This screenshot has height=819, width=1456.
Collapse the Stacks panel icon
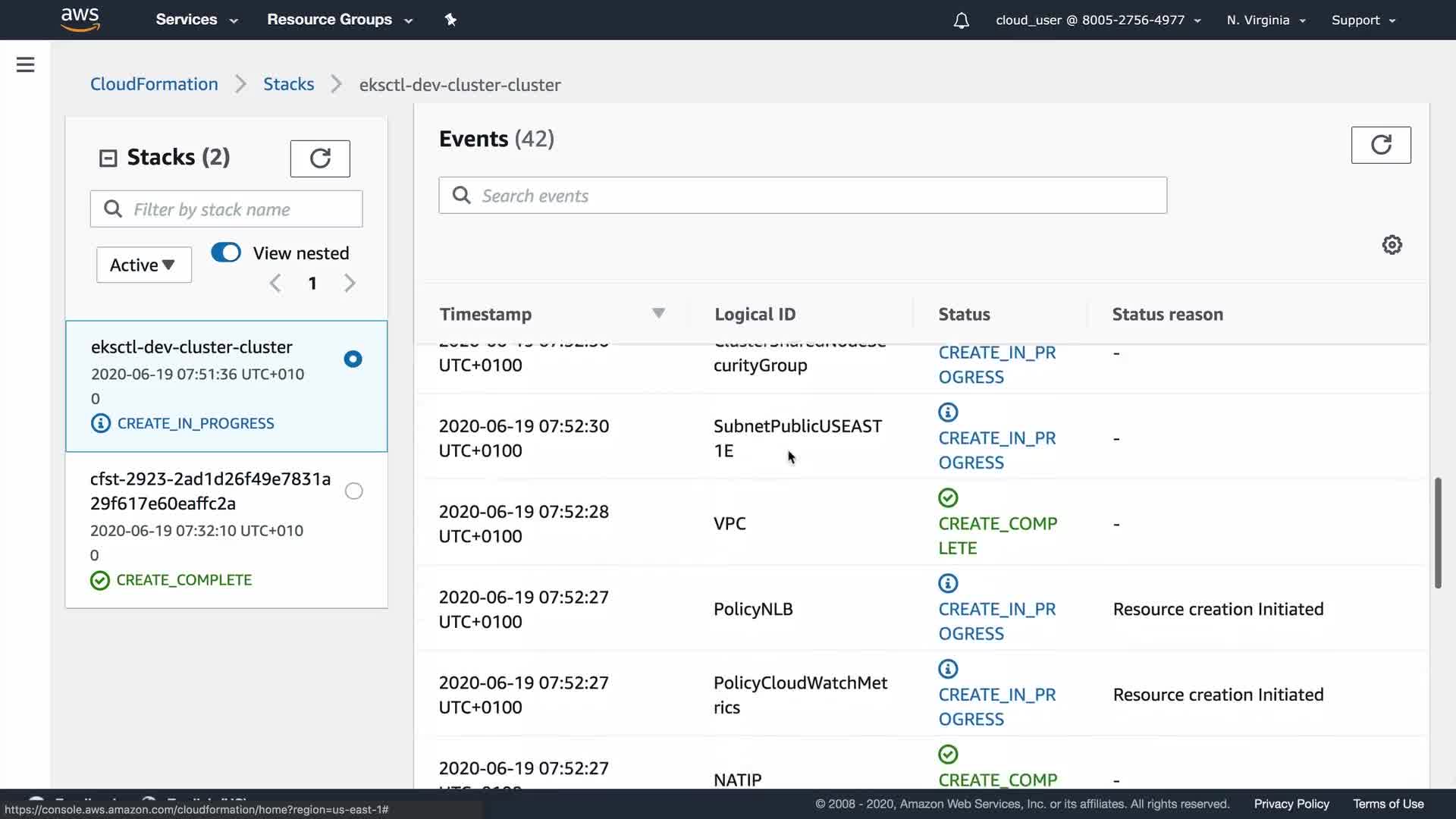click(x=108, y=158)
